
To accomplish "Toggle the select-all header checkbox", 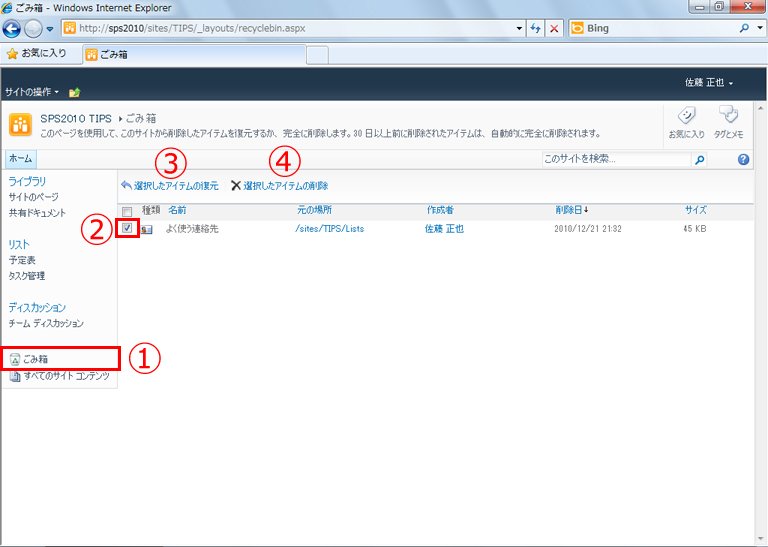I will [127, 212].
